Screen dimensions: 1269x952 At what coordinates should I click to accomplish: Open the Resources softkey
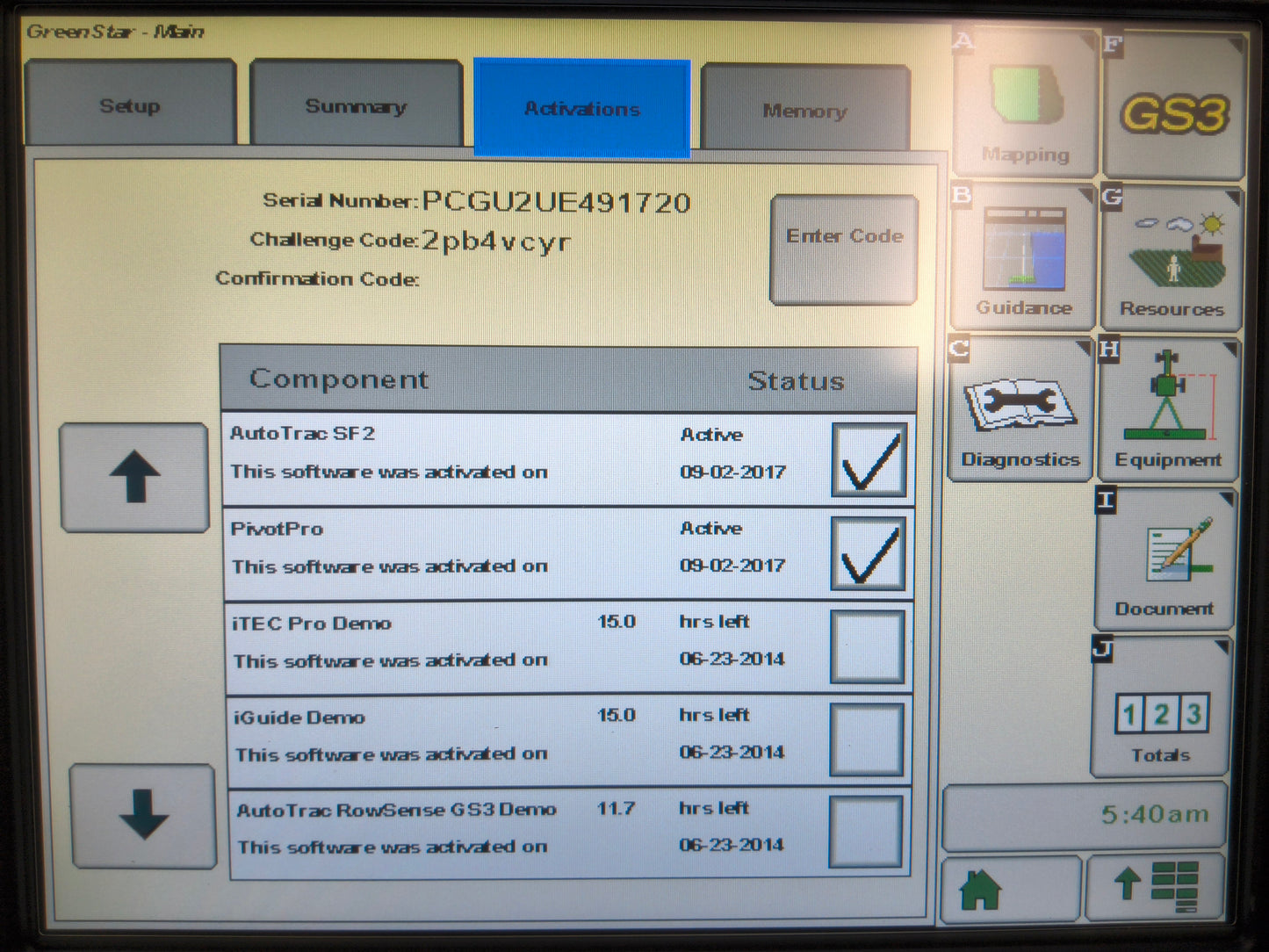[x=1172, y=258]
